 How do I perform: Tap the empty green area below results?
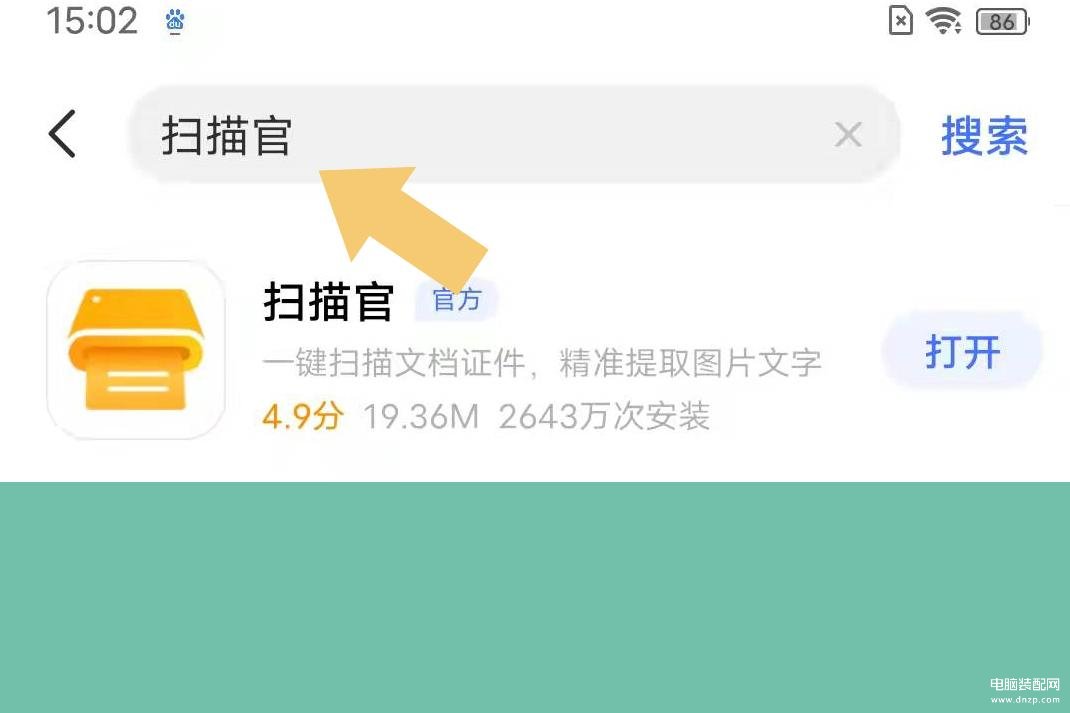coord(535,597)
